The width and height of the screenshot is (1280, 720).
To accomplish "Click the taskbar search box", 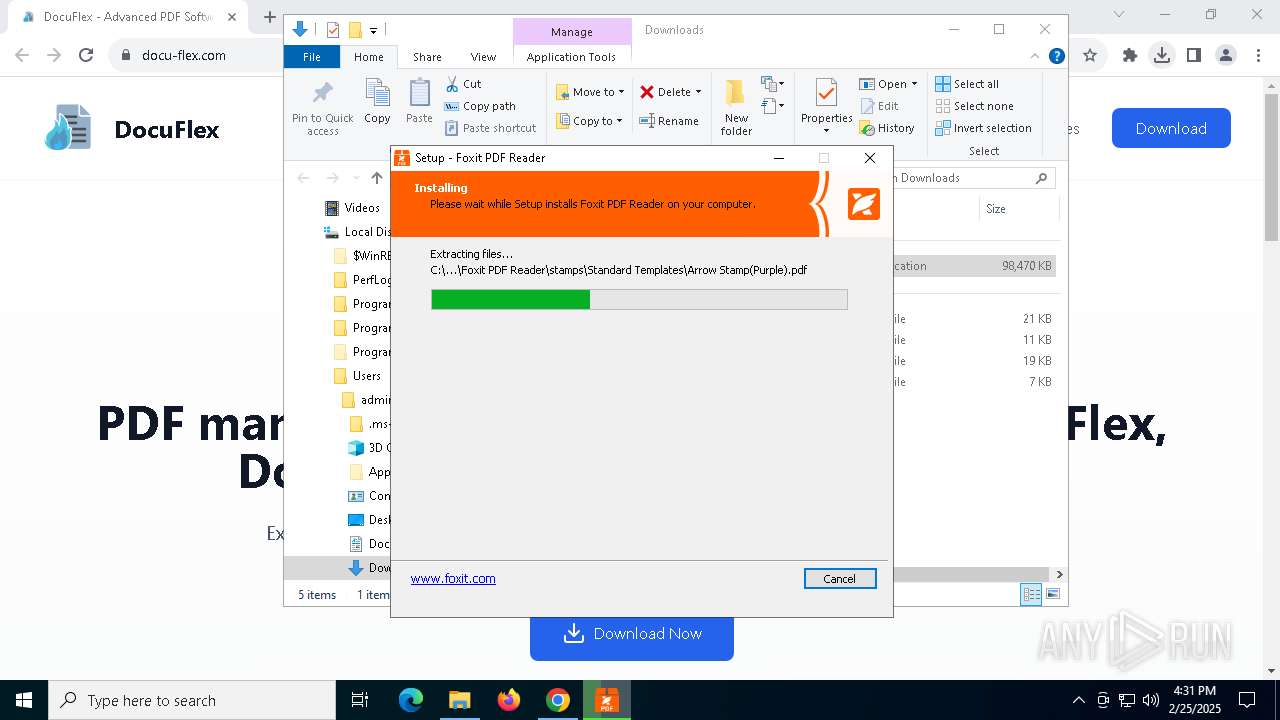I will [192, 700].
